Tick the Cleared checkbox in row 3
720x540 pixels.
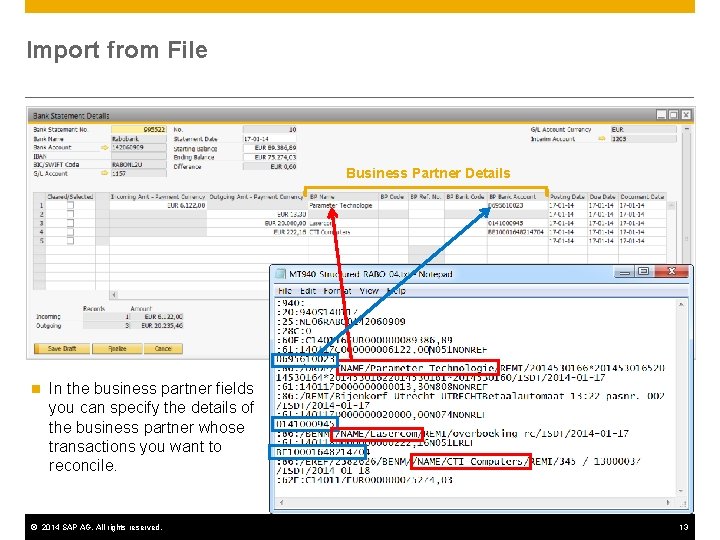point(70,223)
